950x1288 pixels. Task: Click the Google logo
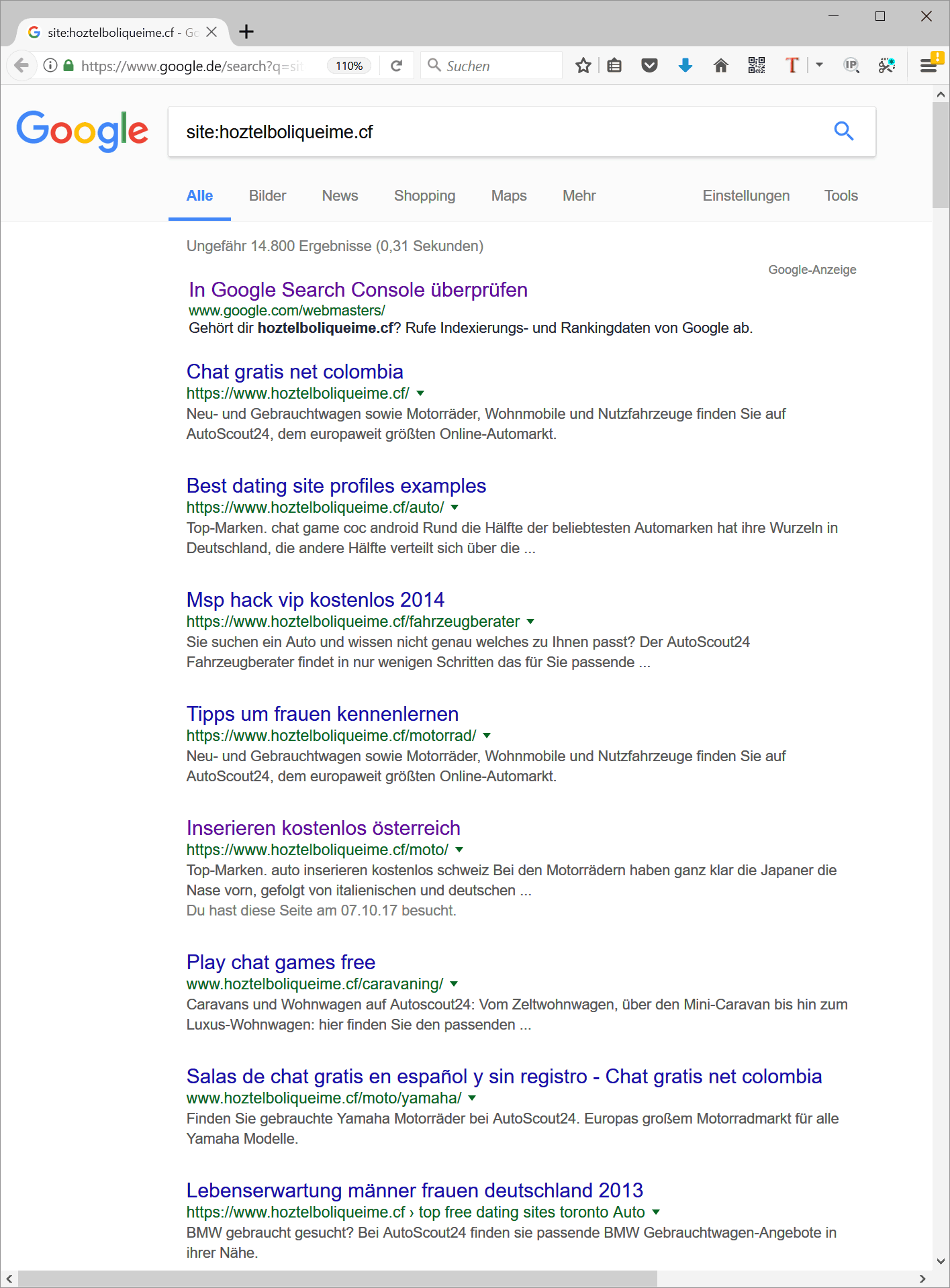(x=82, y=131)
